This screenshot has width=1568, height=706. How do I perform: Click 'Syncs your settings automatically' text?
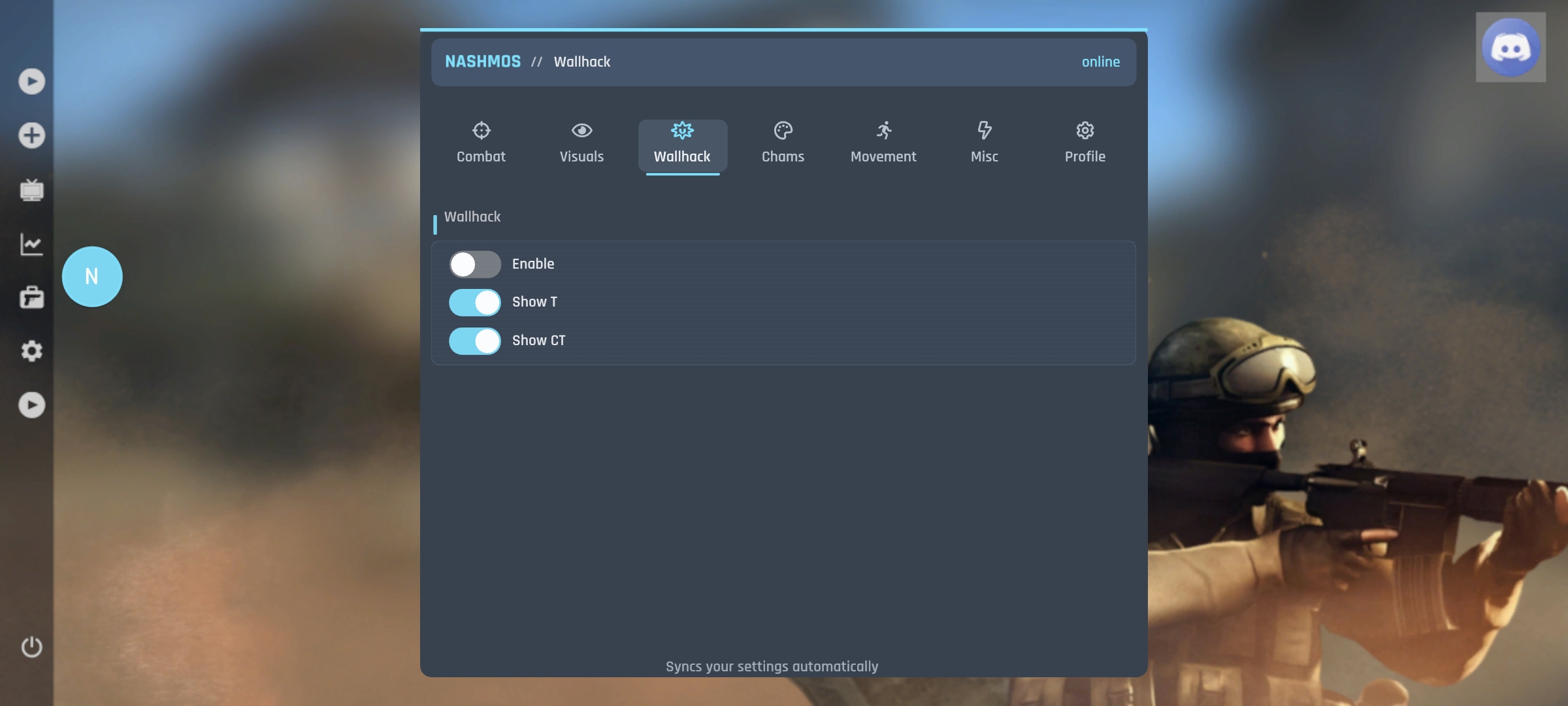tap(772, 666)
